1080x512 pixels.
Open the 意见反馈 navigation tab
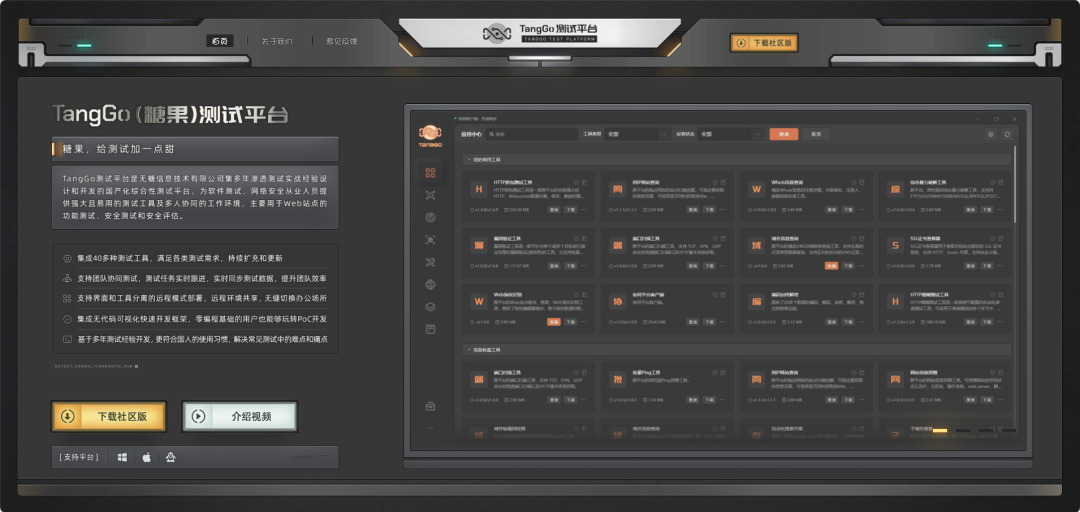pyautogui.click(x=342, y=41)
